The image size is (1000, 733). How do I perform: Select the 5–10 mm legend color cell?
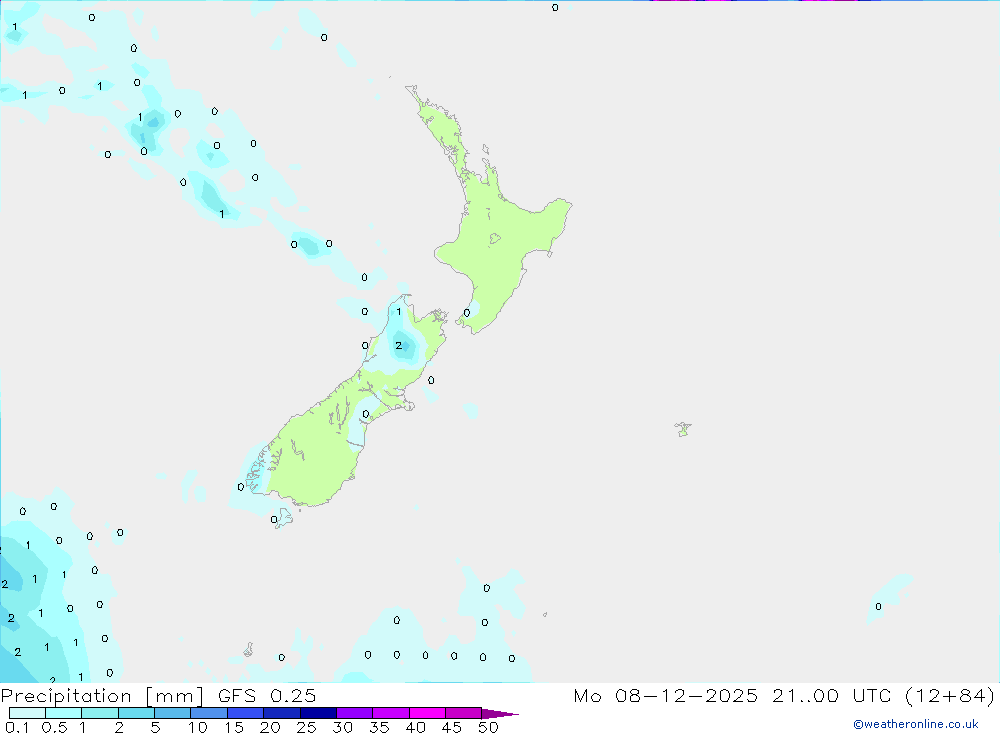tap(172, 713)
